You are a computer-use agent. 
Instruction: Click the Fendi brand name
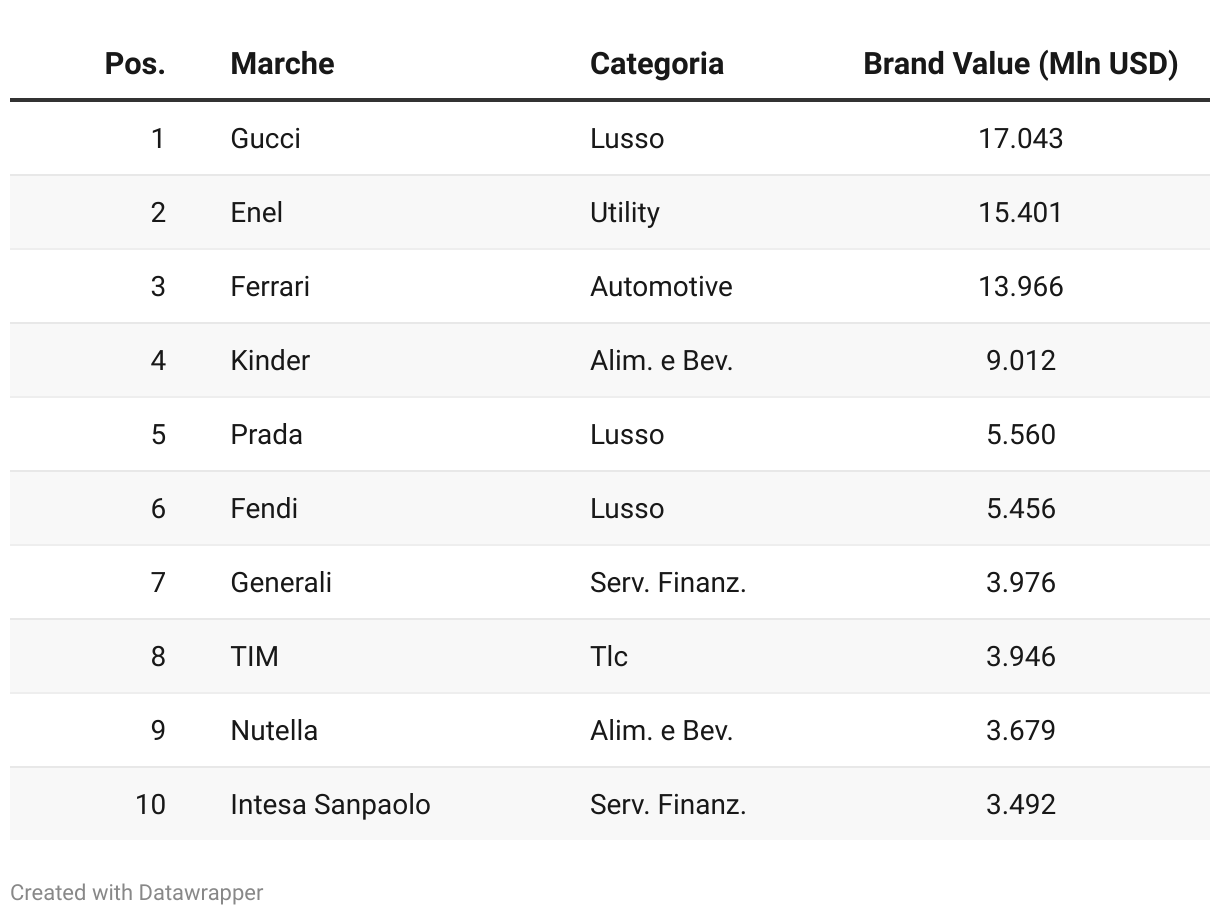point(264,508)
